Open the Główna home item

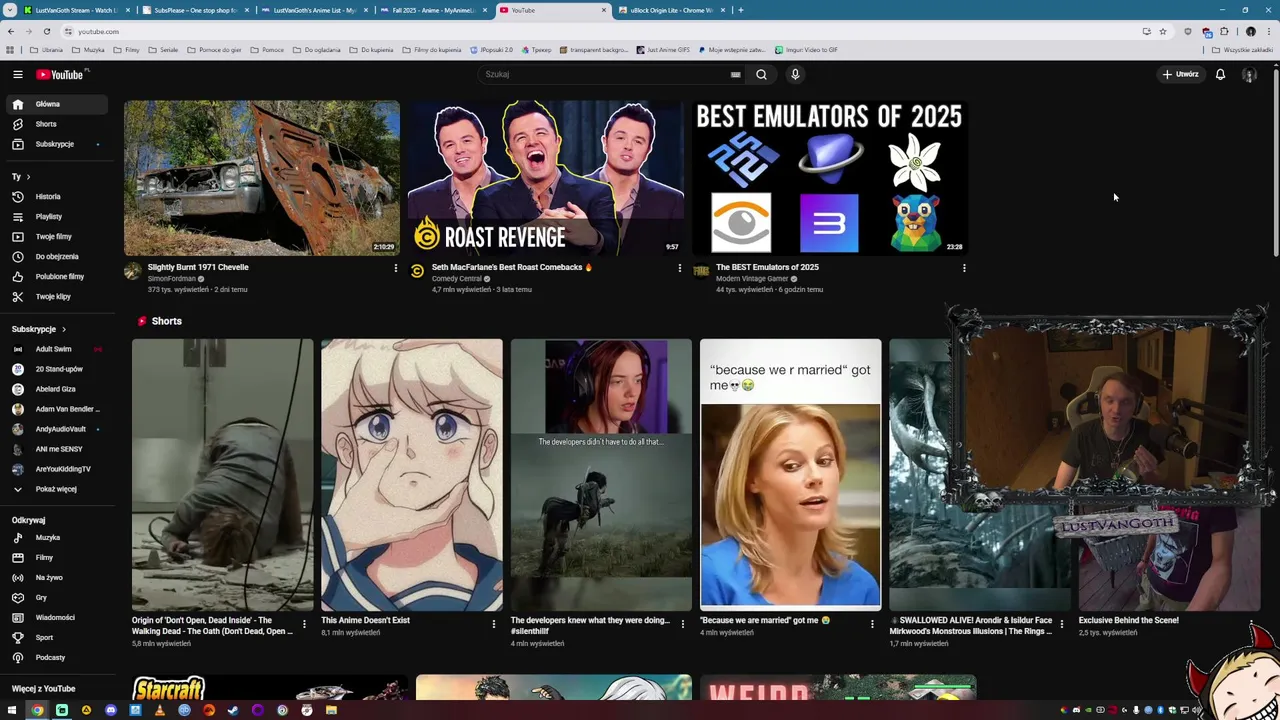[56, 104]
